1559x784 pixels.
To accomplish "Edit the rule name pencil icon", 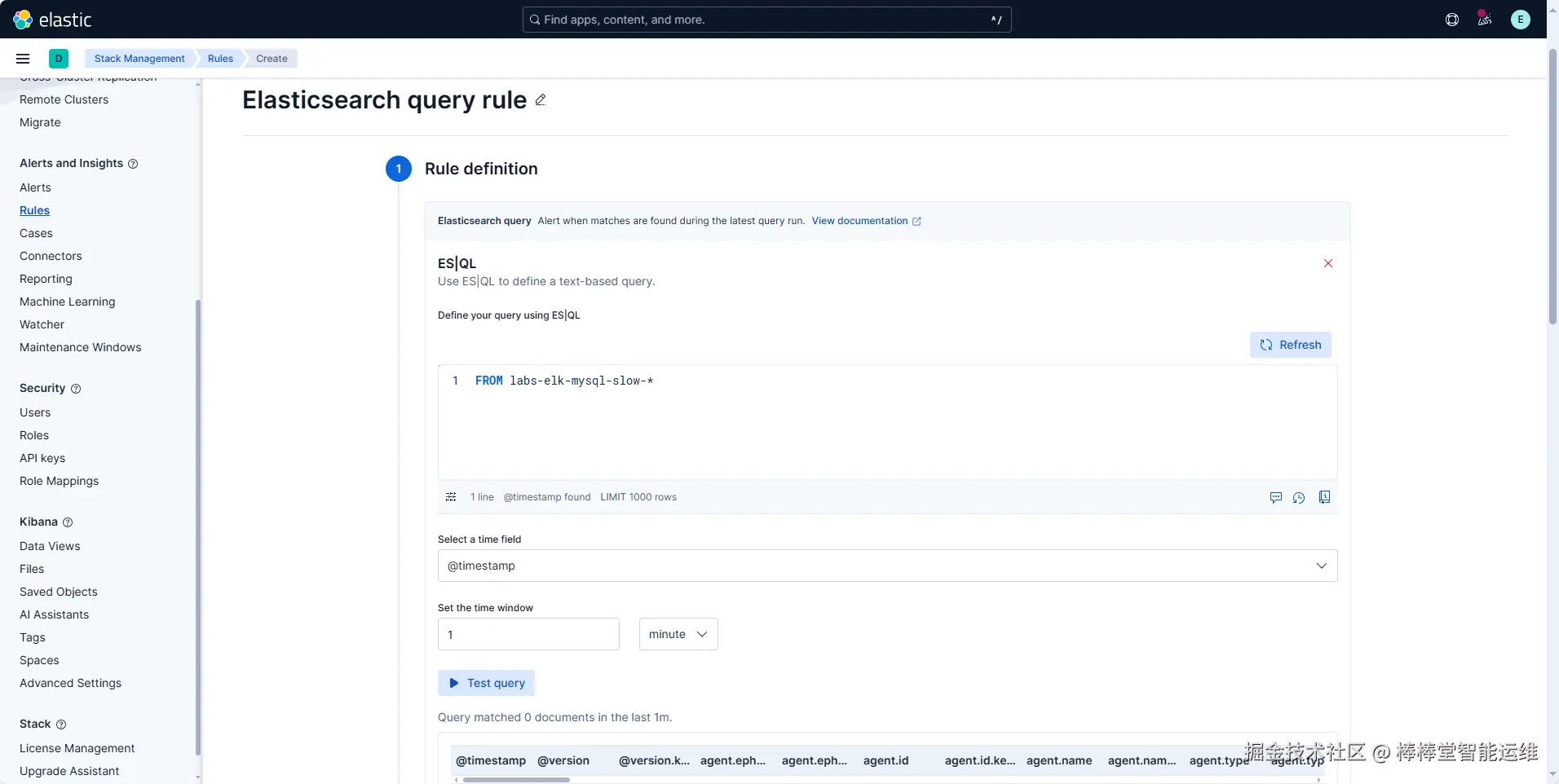I will (541, 99).
